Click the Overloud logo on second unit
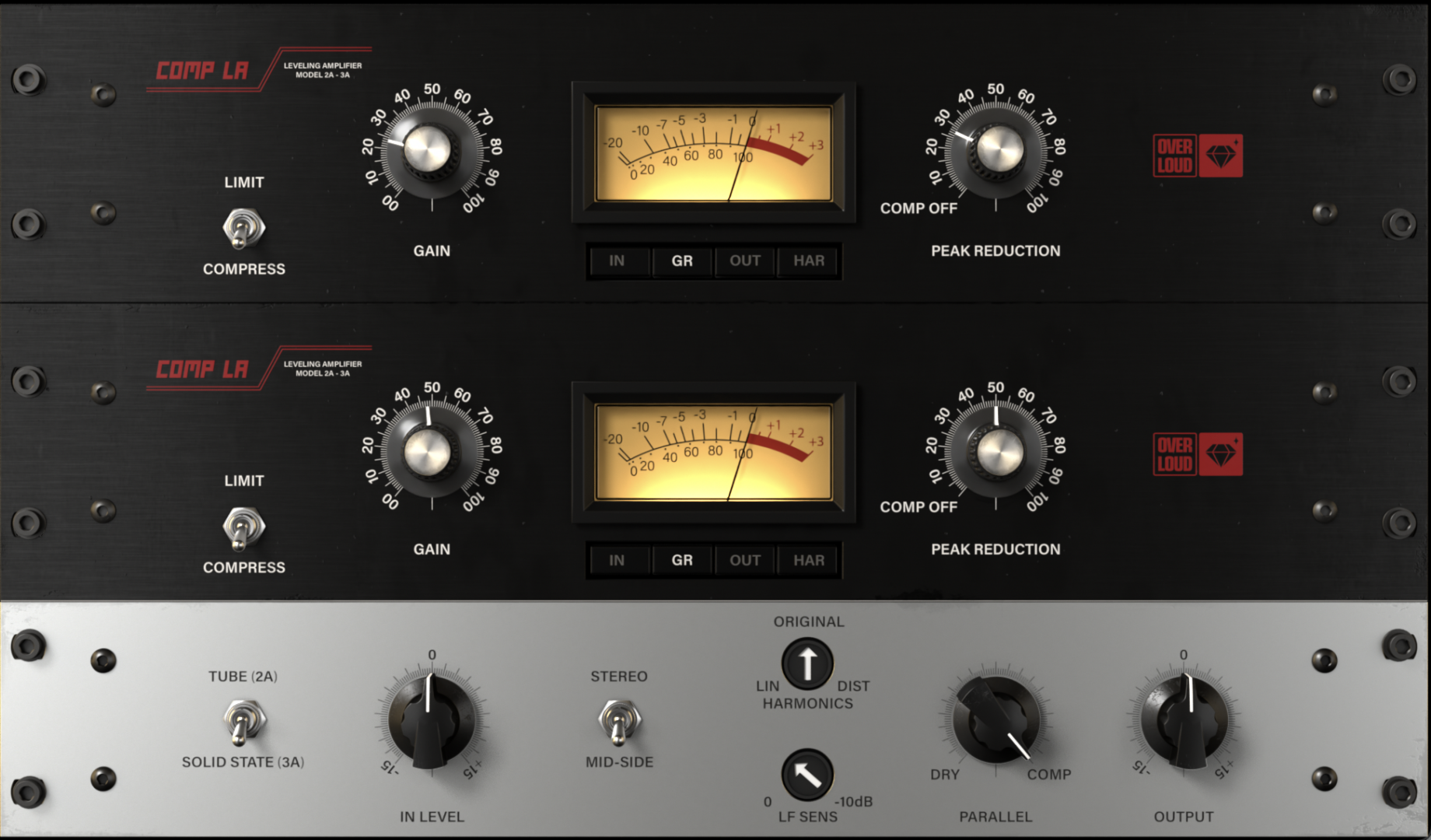 pyautogui.click(x=1197, y=454)
